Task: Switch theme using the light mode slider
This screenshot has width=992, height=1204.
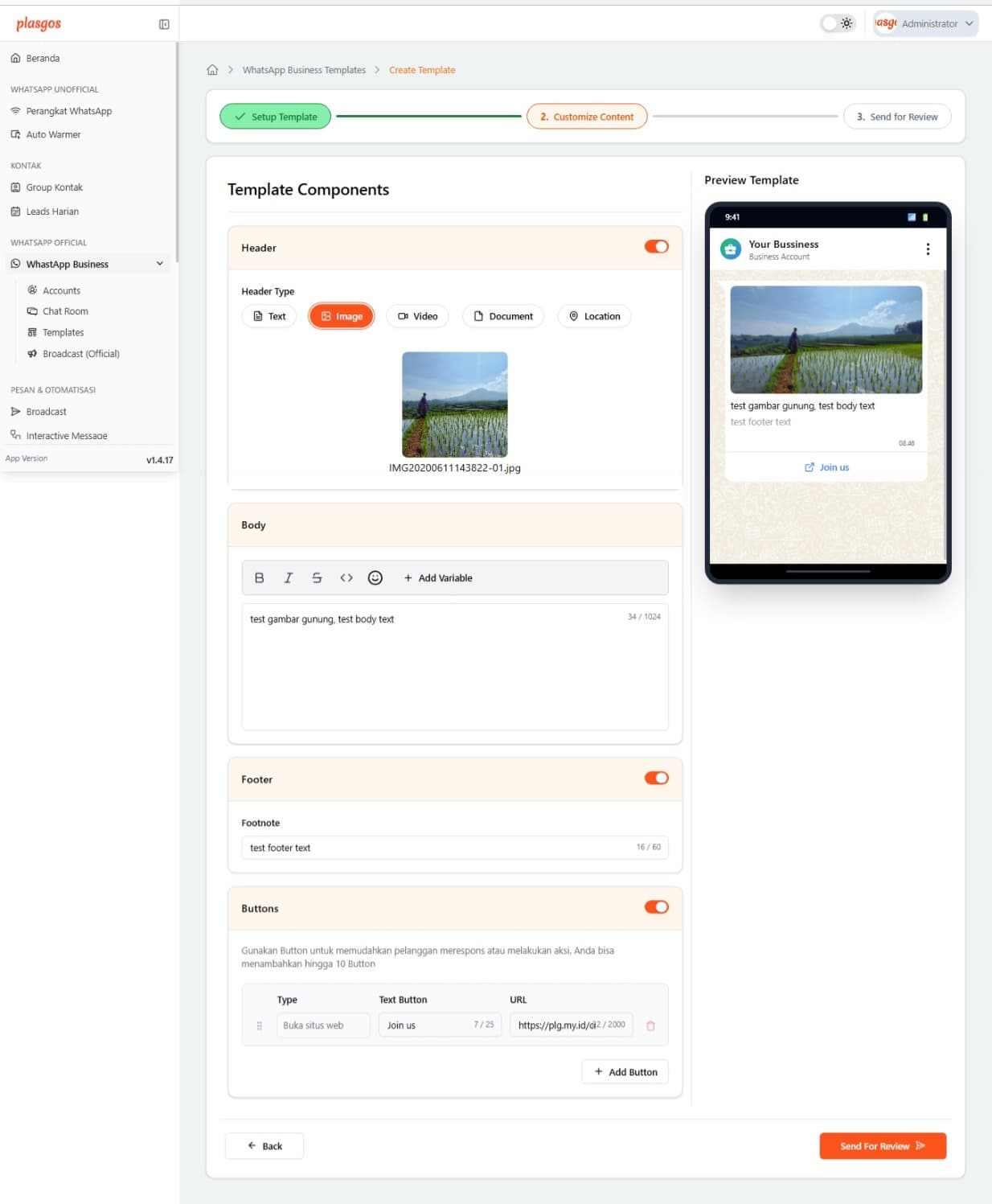Action: 837,23
